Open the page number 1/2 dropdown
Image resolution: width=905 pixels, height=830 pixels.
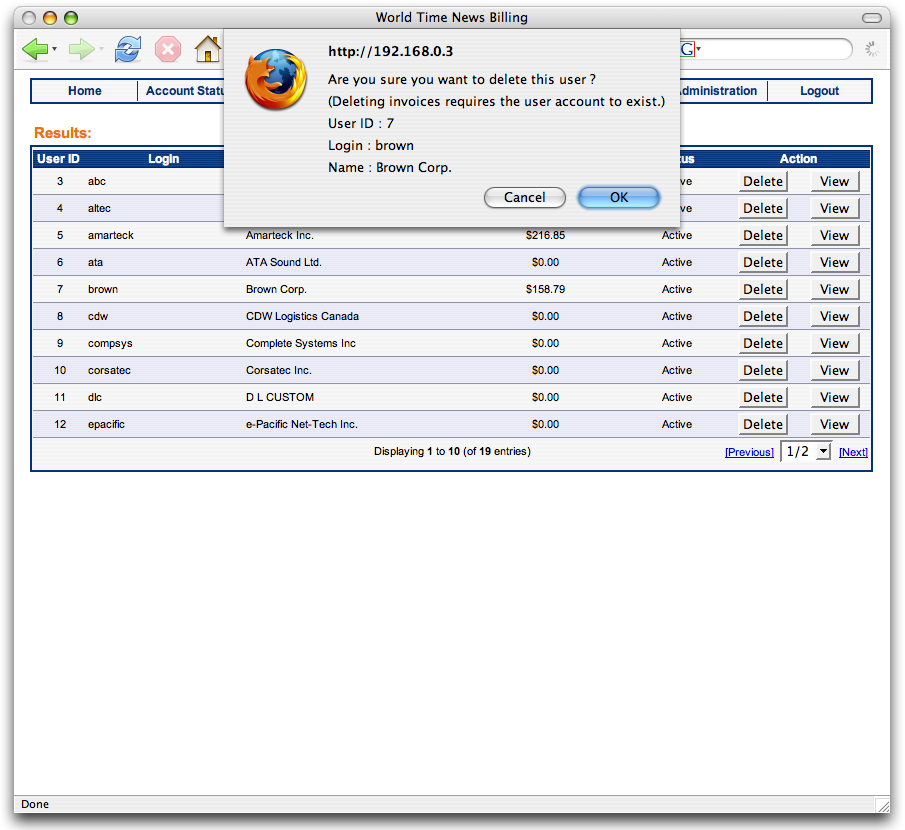pyautogui.click(x=806, y=452)
